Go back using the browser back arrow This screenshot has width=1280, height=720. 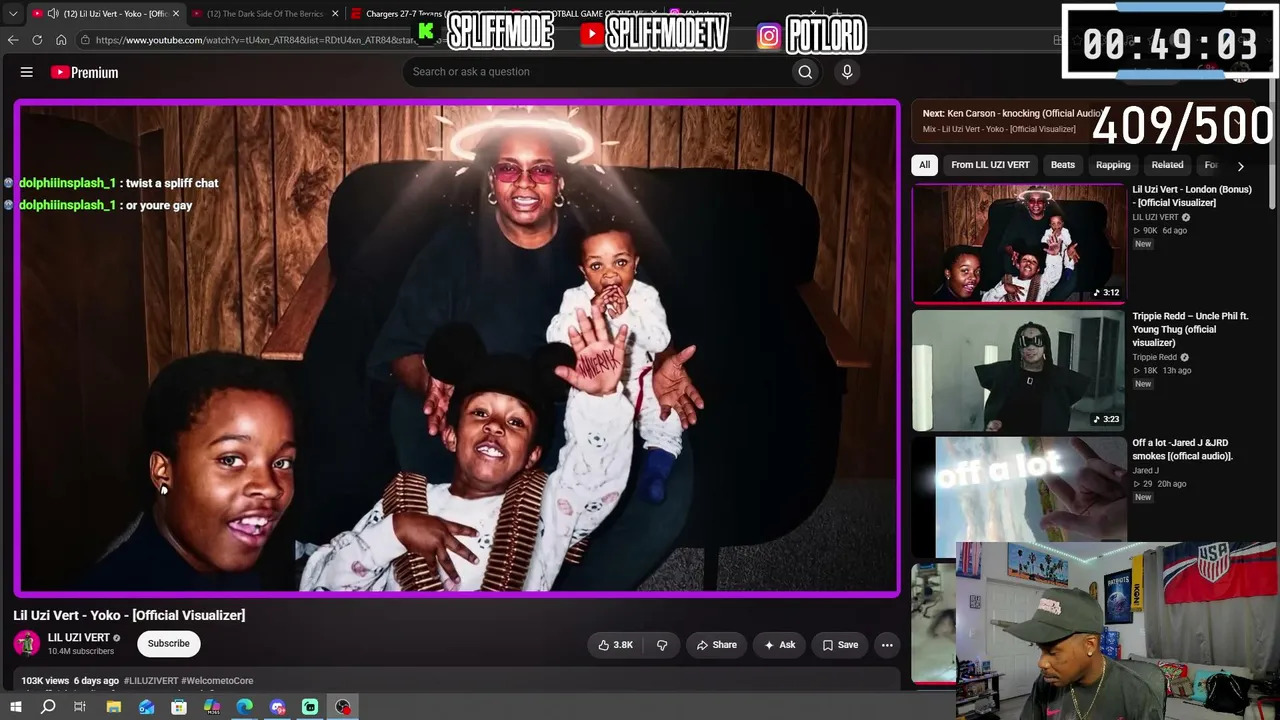(x=13, y=40)
